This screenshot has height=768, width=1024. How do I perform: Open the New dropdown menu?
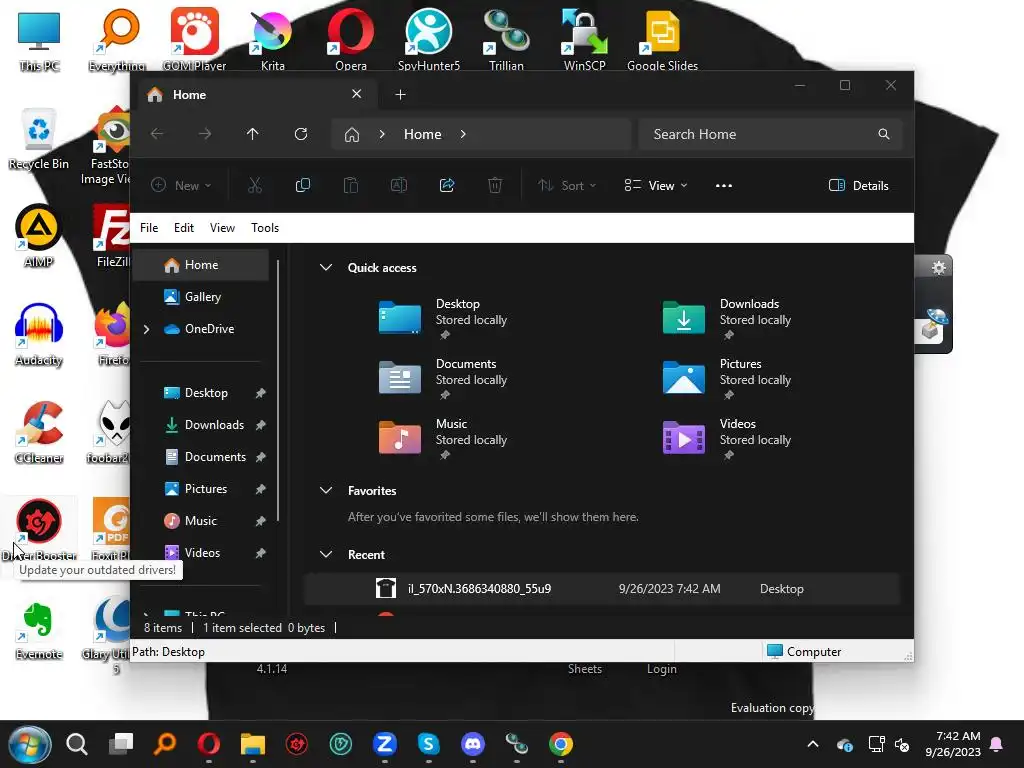click(x=182, y=185)
